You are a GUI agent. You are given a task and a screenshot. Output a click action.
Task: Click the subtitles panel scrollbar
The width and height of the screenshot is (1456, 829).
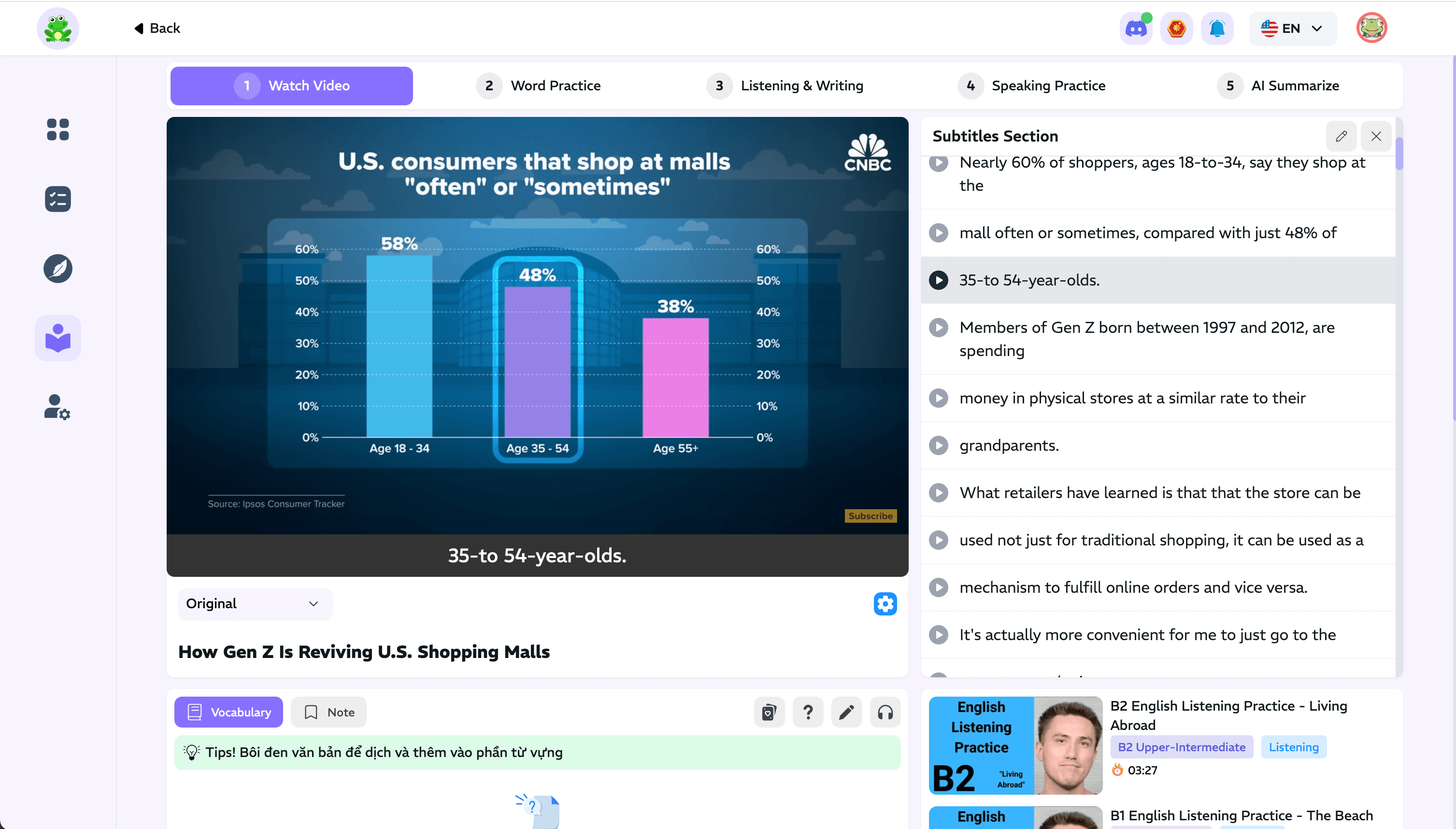coord(1399,153)
